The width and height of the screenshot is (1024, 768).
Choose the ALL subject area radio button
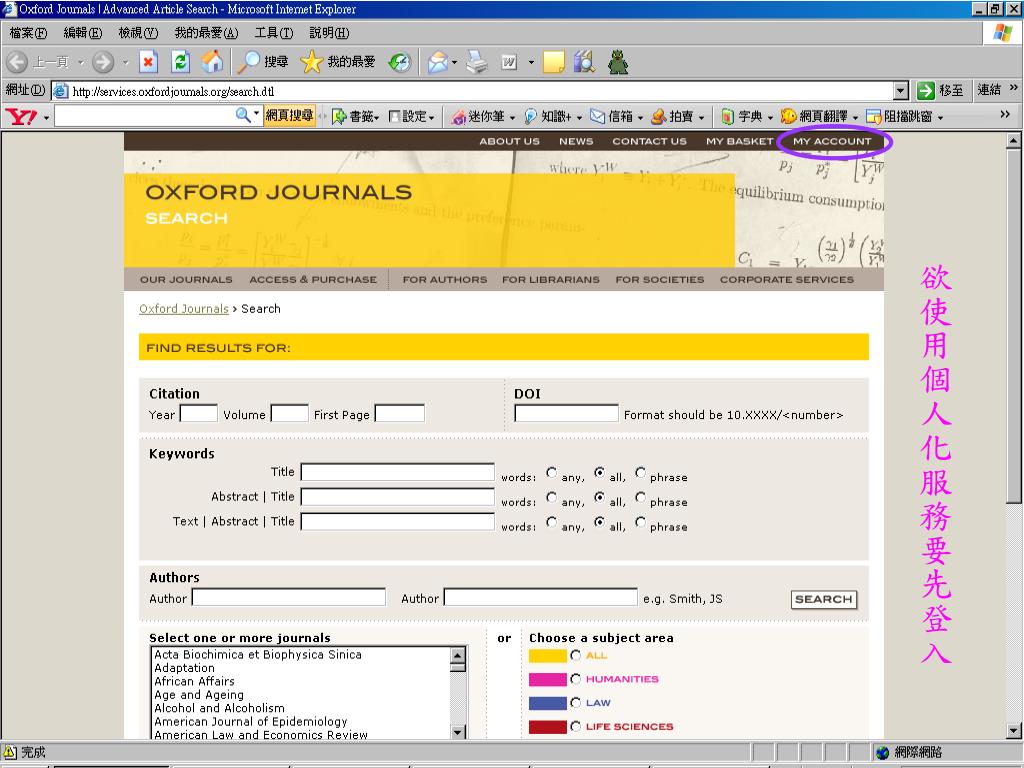(575, 655)
